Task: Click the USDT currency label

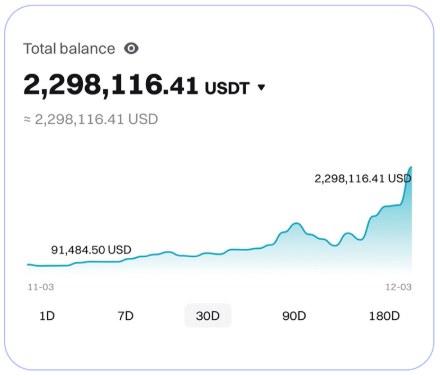Action: click(x=227, y=88)
